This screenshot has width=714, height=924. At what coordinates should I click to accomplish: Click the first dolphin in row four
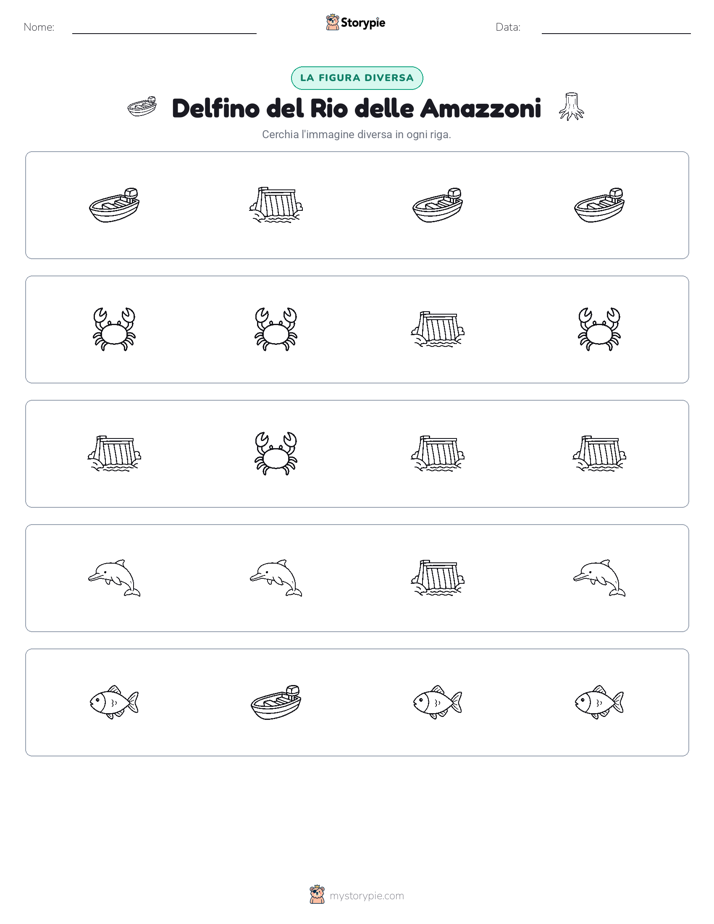114,578
